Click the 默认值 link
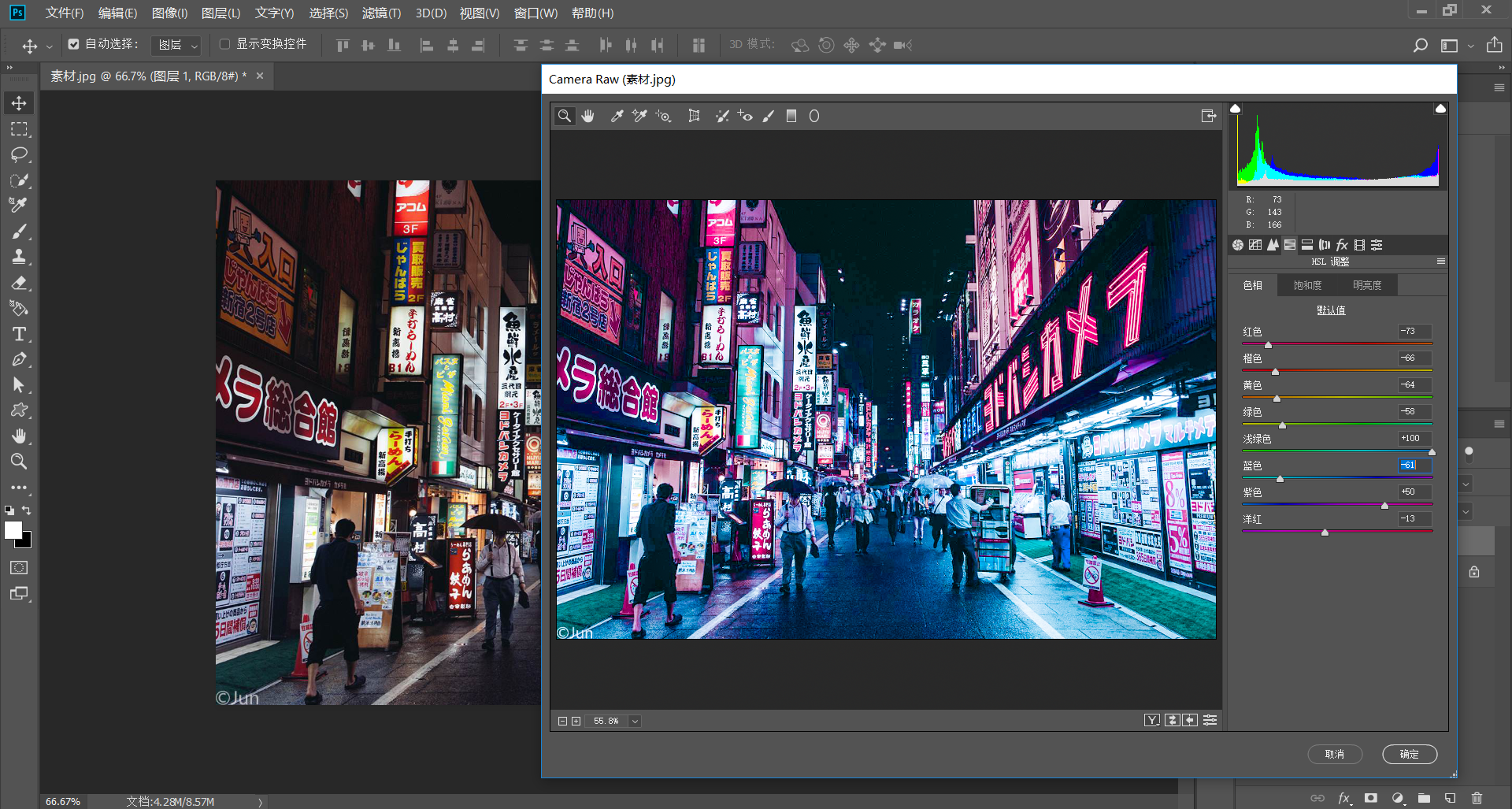The image size is (1512, 809). click(x=1331, y=310)
